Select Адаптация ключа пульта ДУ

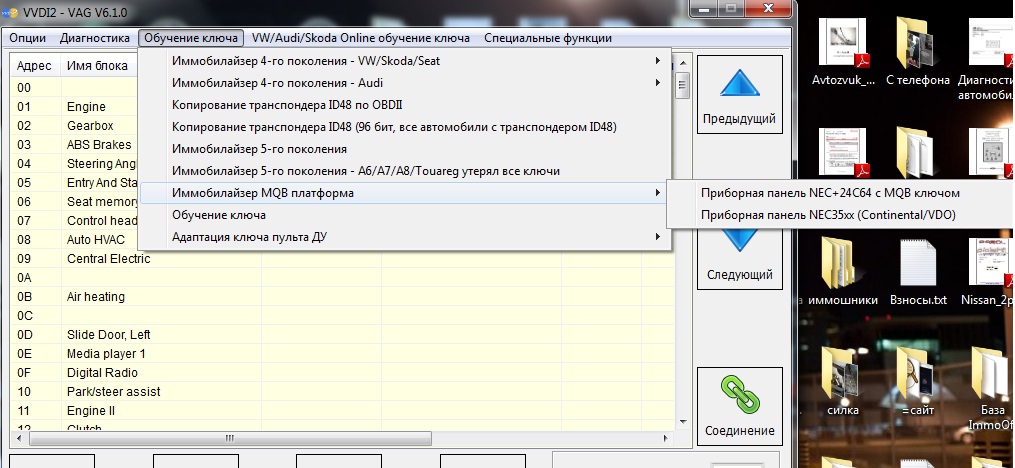(x=405, y=237)
